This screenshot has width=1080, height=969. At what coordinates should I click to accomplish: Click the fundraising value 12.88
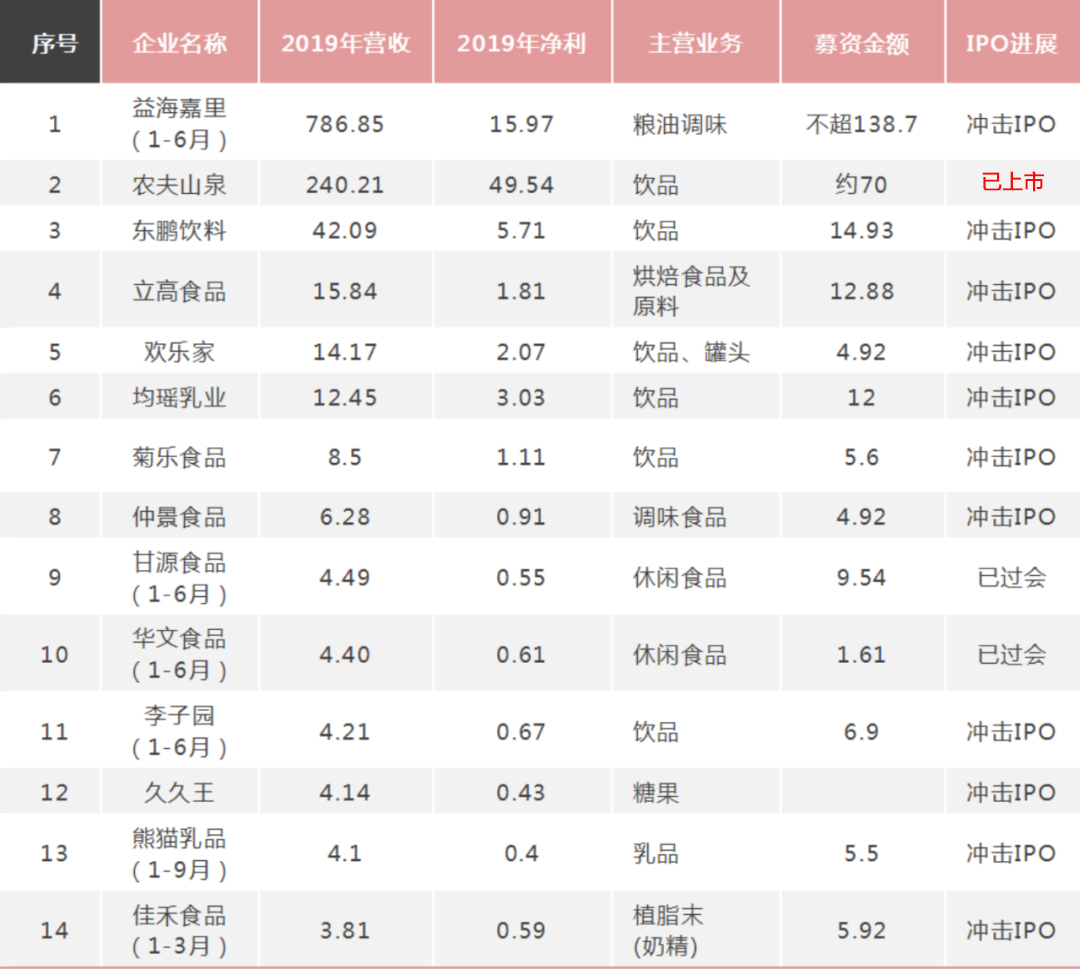coord(862,291)
